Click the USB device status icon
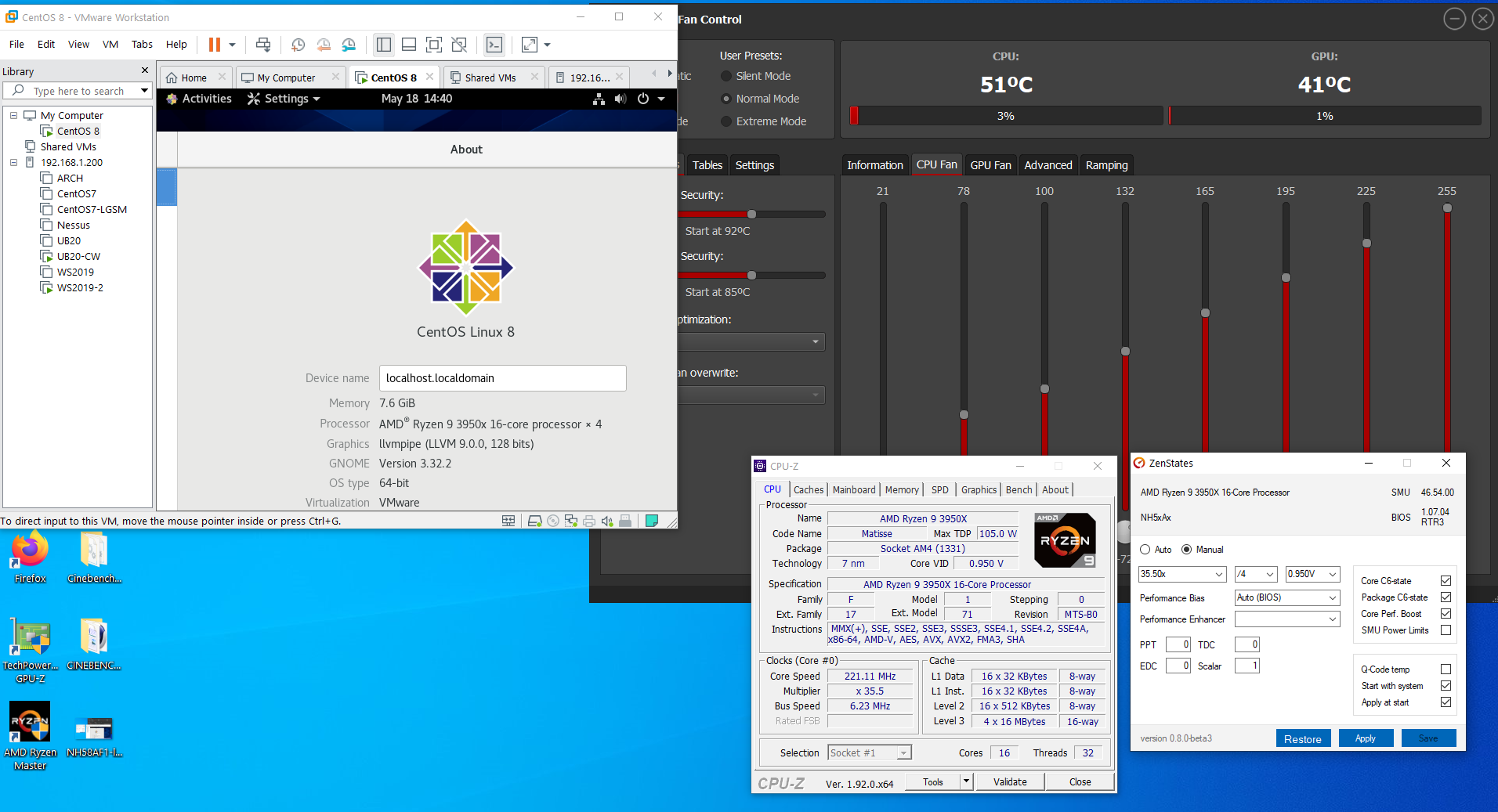1498x812 pixels. (x=625, y=521)
